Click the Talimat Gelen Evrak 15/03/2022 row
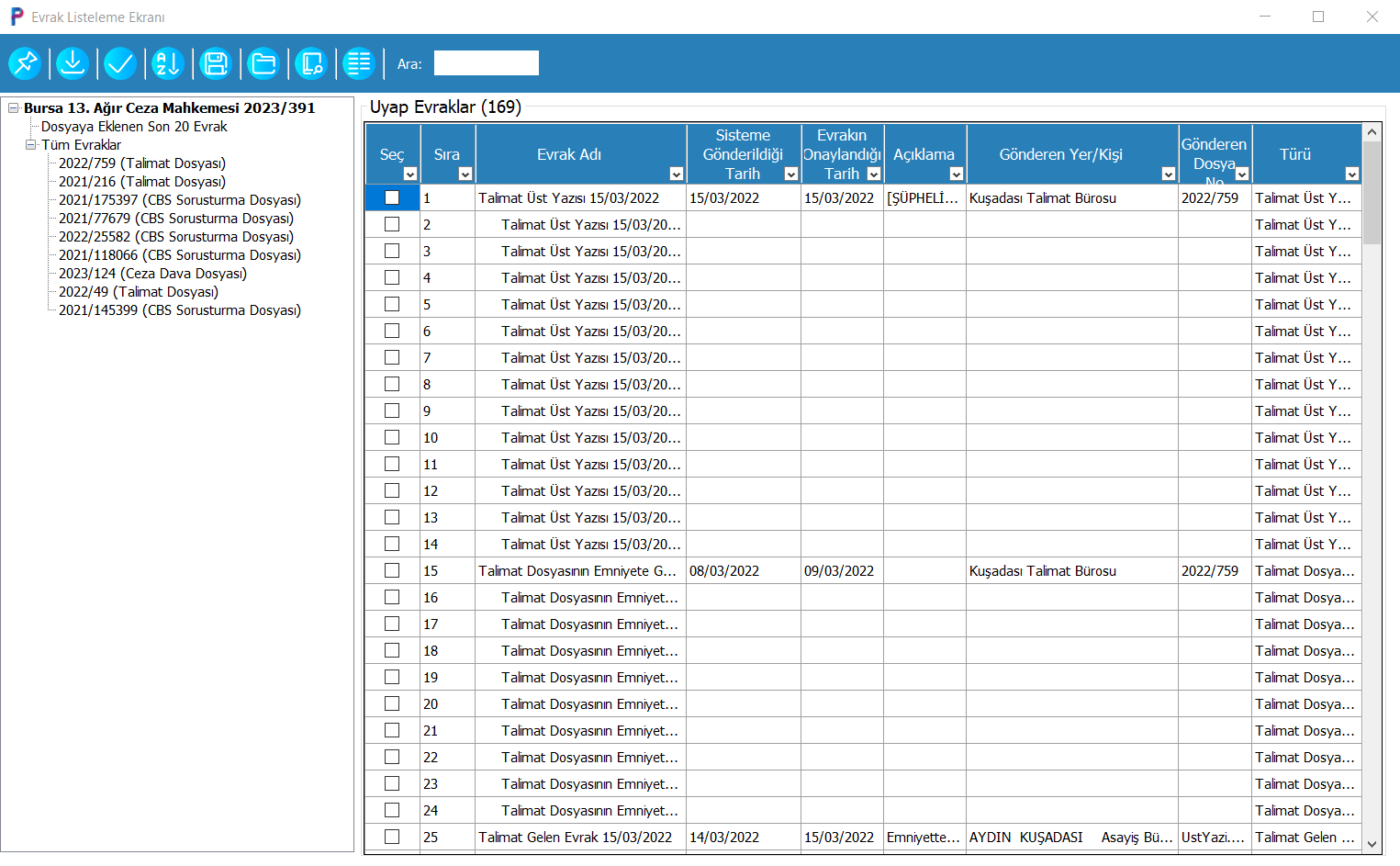Screen dimensions: 1400x866 point(576,837)
